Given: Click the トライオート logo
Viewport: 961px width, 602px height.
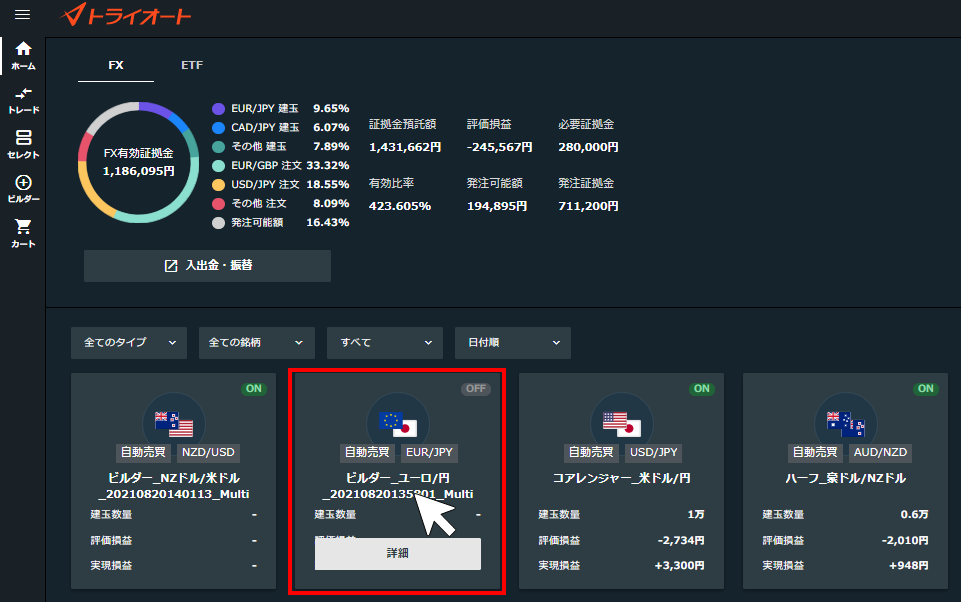Looking at the screenshot, I should point(126,15).
